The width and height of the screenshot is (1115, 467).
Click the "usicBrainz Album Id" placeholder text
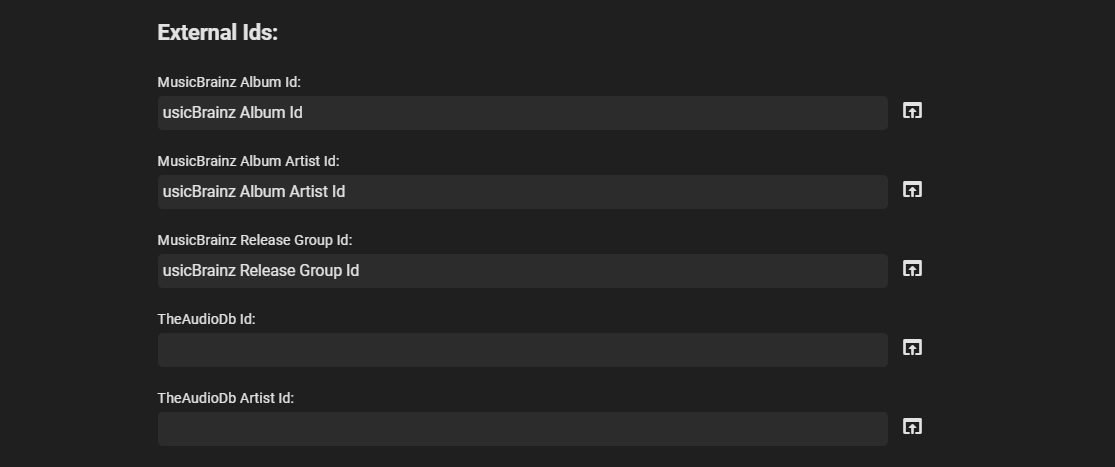232,113
